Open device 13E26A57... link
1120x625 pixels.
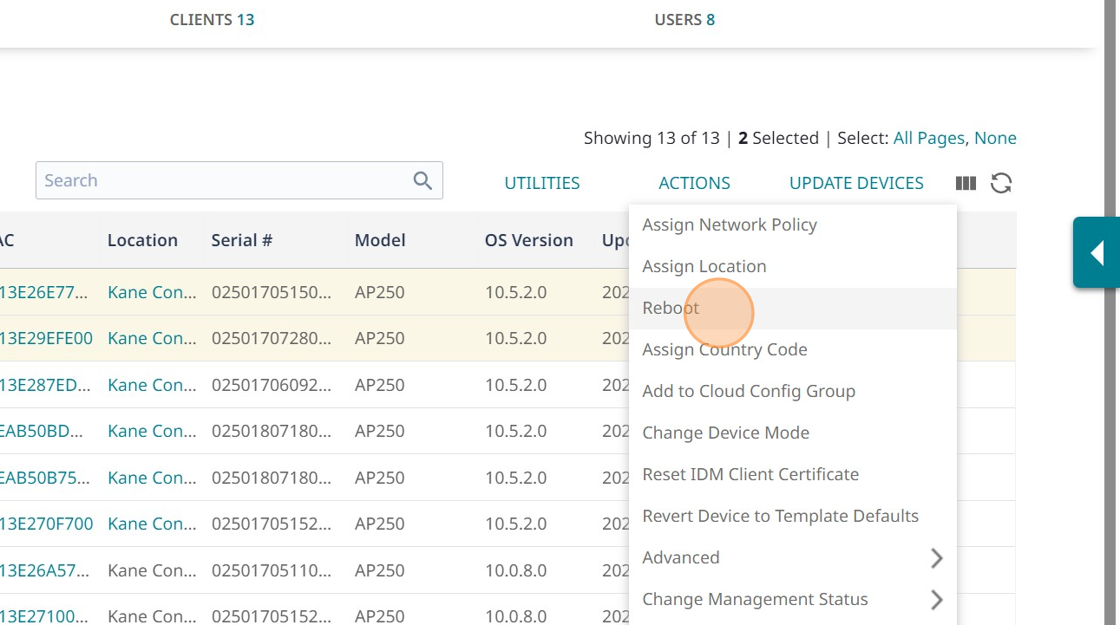(x=44, y=571)
